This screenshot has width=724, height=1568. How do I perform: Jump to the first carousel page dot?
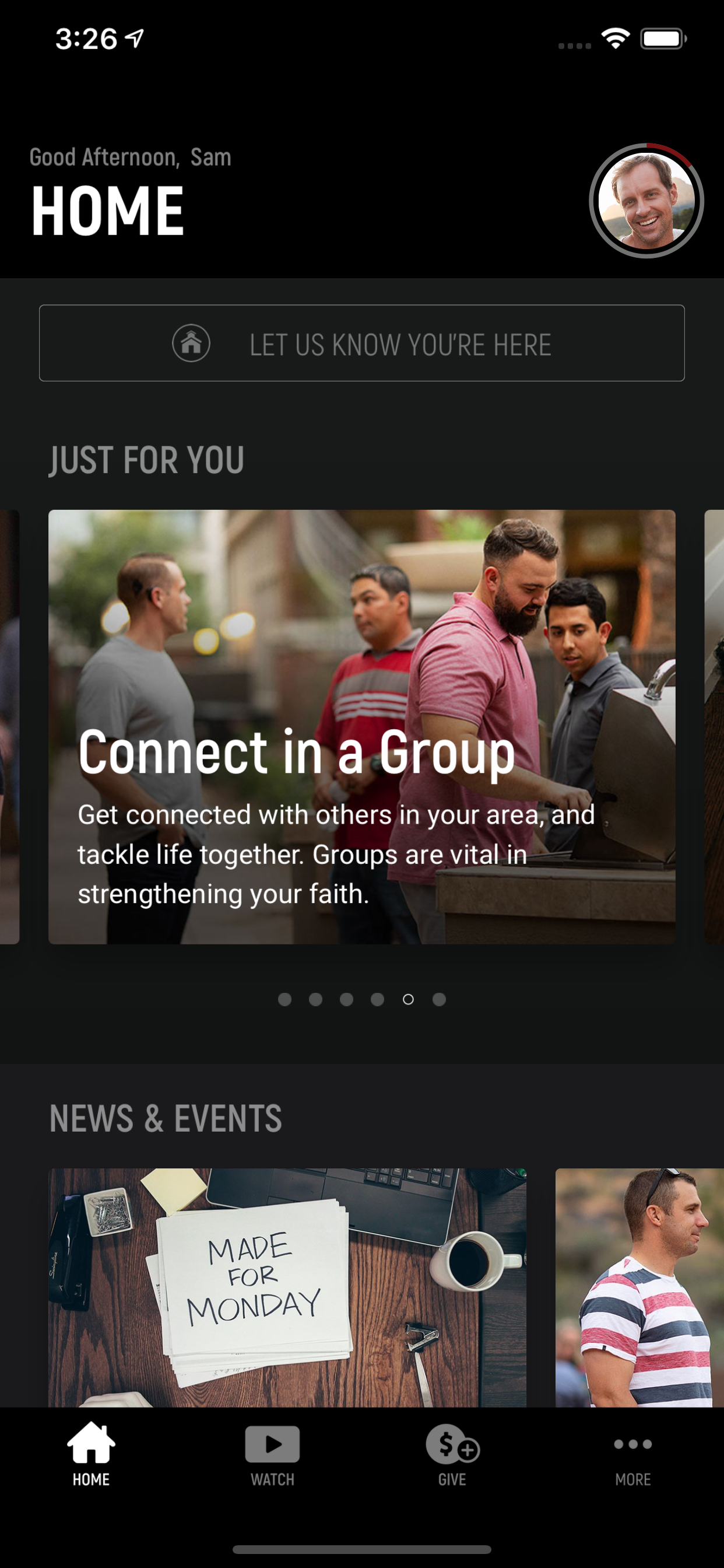coord(284,999)
